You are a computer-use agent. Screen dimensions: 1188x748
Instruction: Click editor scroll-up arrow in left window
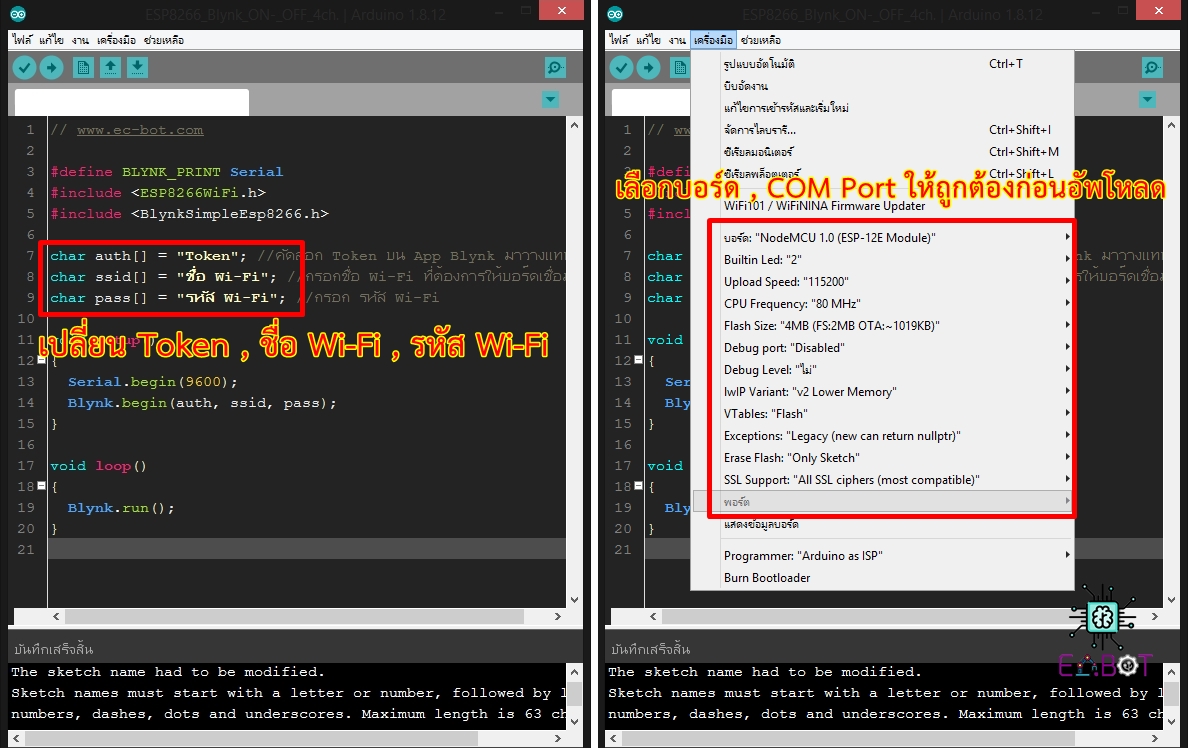574,124
